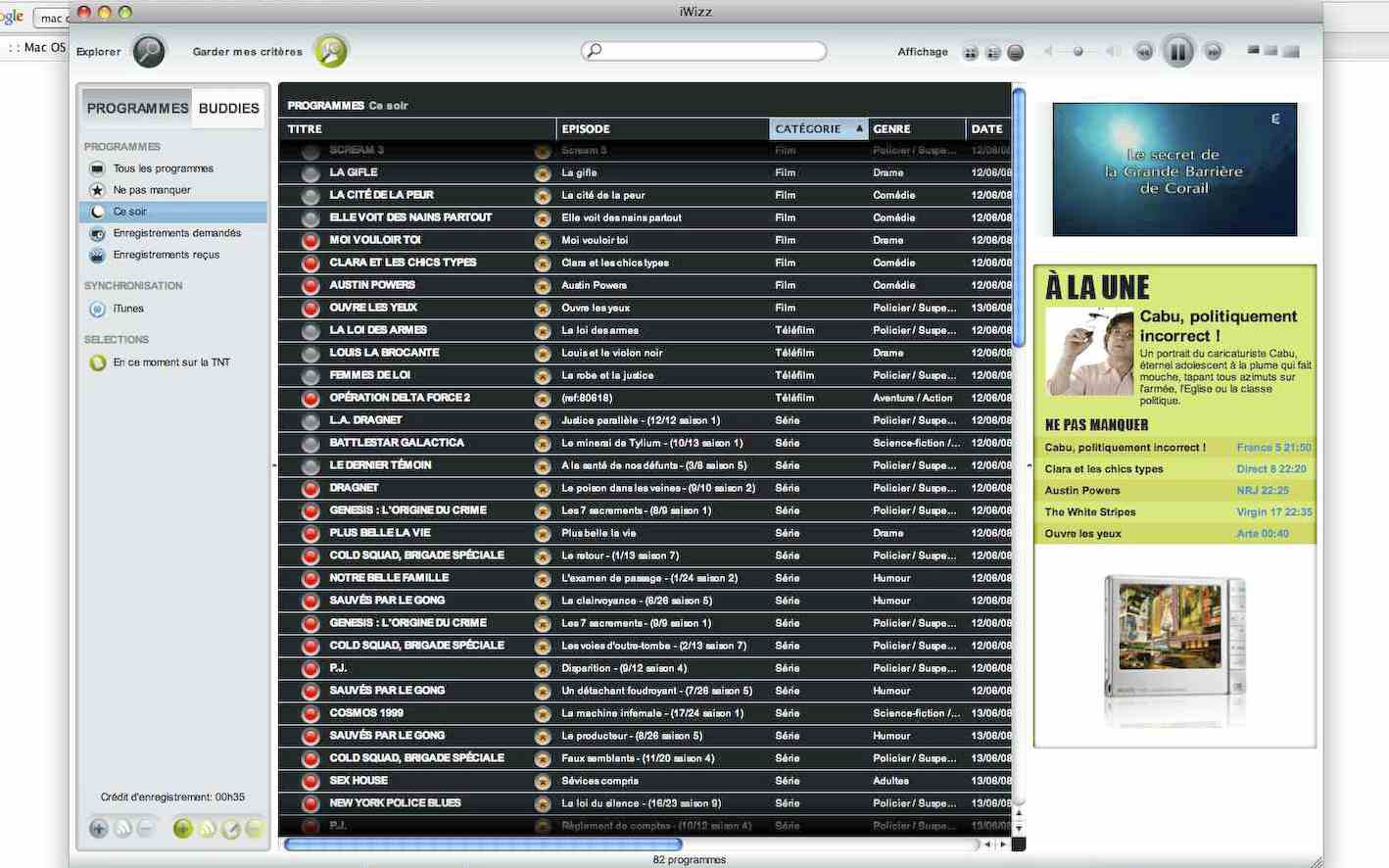Open Ouvre les yeux in Ne pas manquer list
Image resolution: width=1389 pixels, height=868 pixels.
(x=1176, y=534)
